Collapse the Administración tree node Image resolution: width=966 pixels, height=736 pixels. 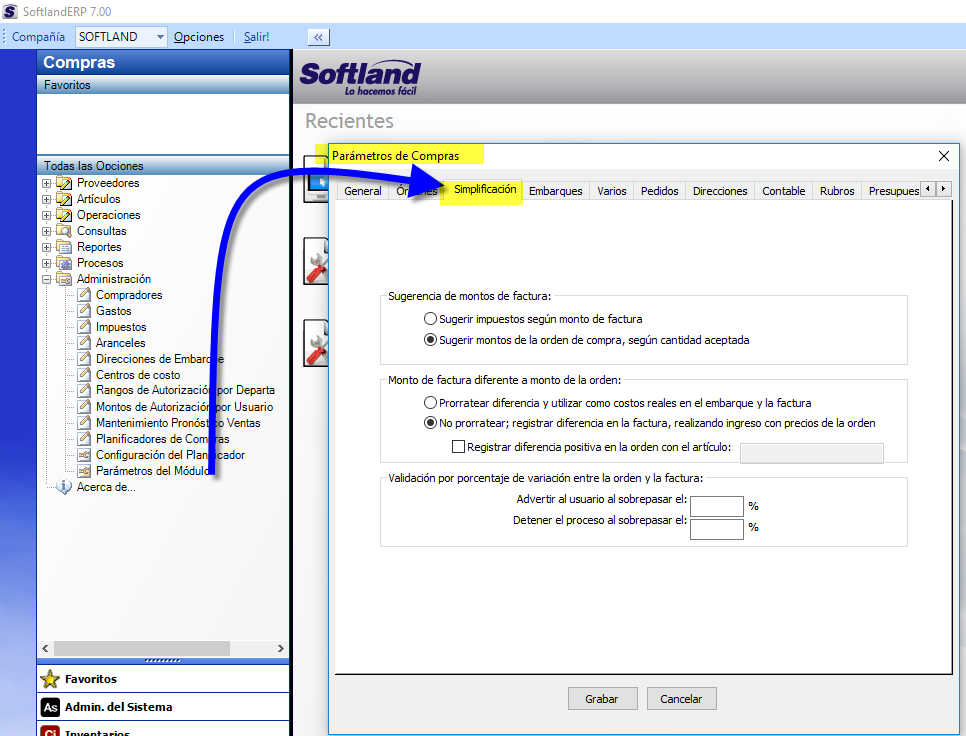click(46, 279)
